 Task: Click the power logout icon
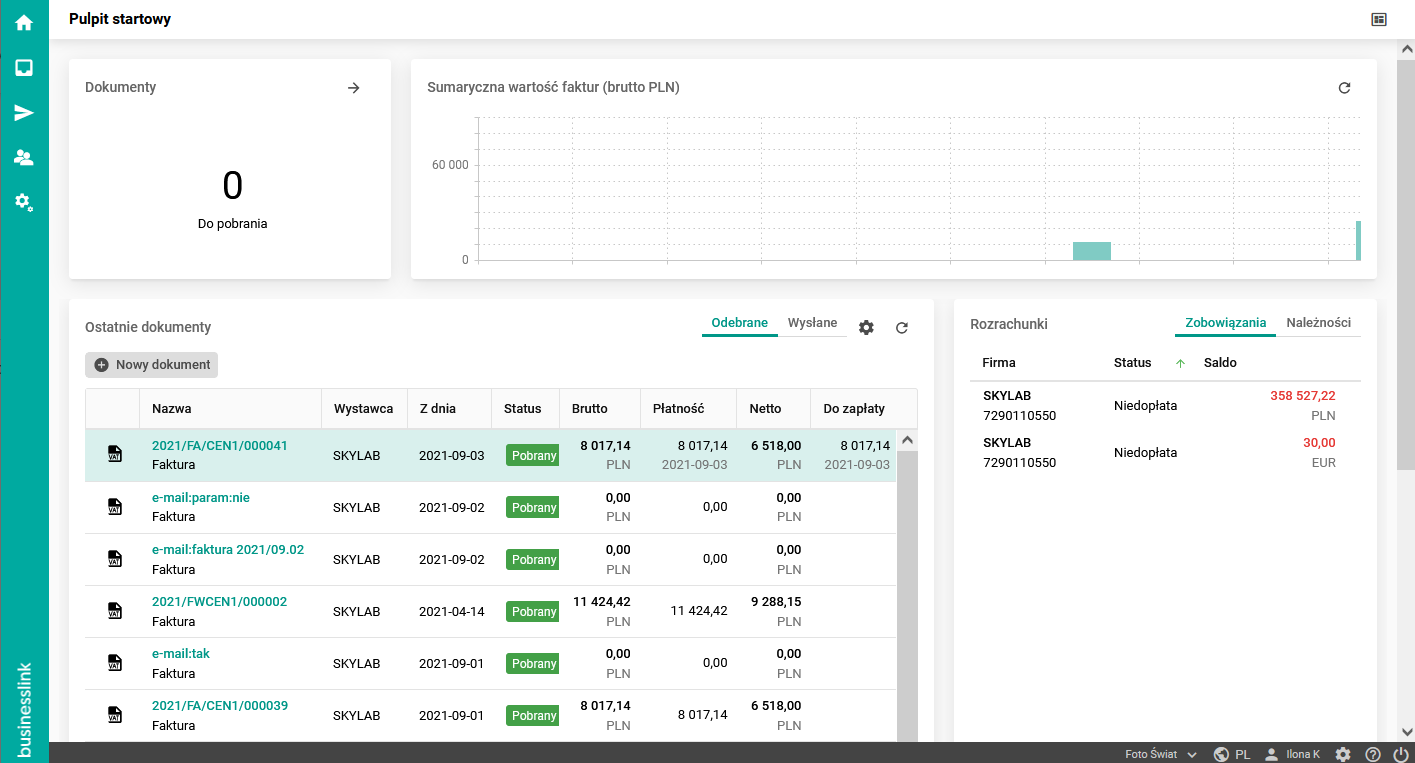(x=1400, y=754)
